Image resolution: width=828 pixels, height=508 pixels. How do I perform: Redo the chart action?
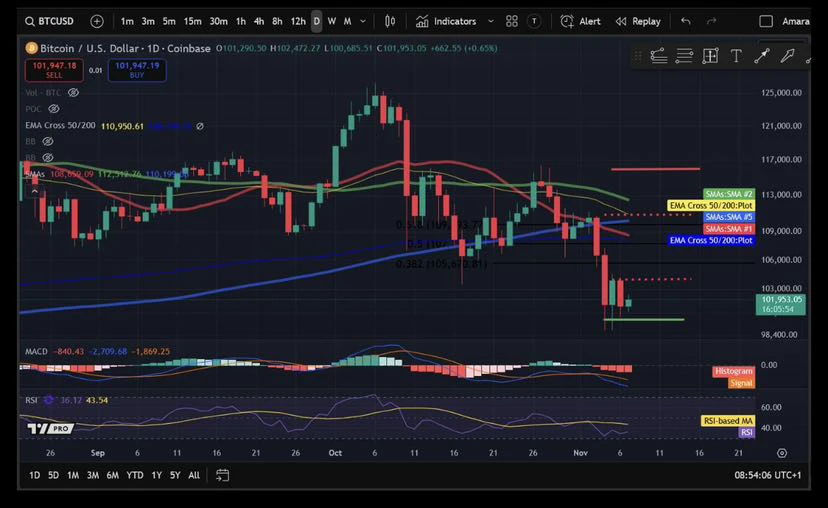pos(711,21)
